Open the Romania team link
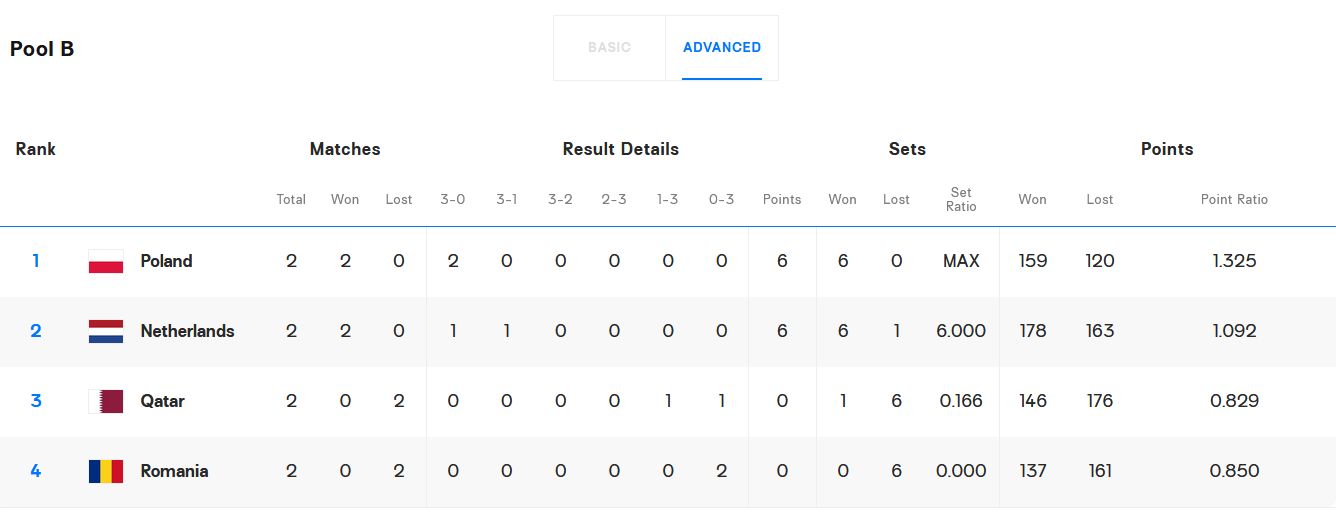 174,471
